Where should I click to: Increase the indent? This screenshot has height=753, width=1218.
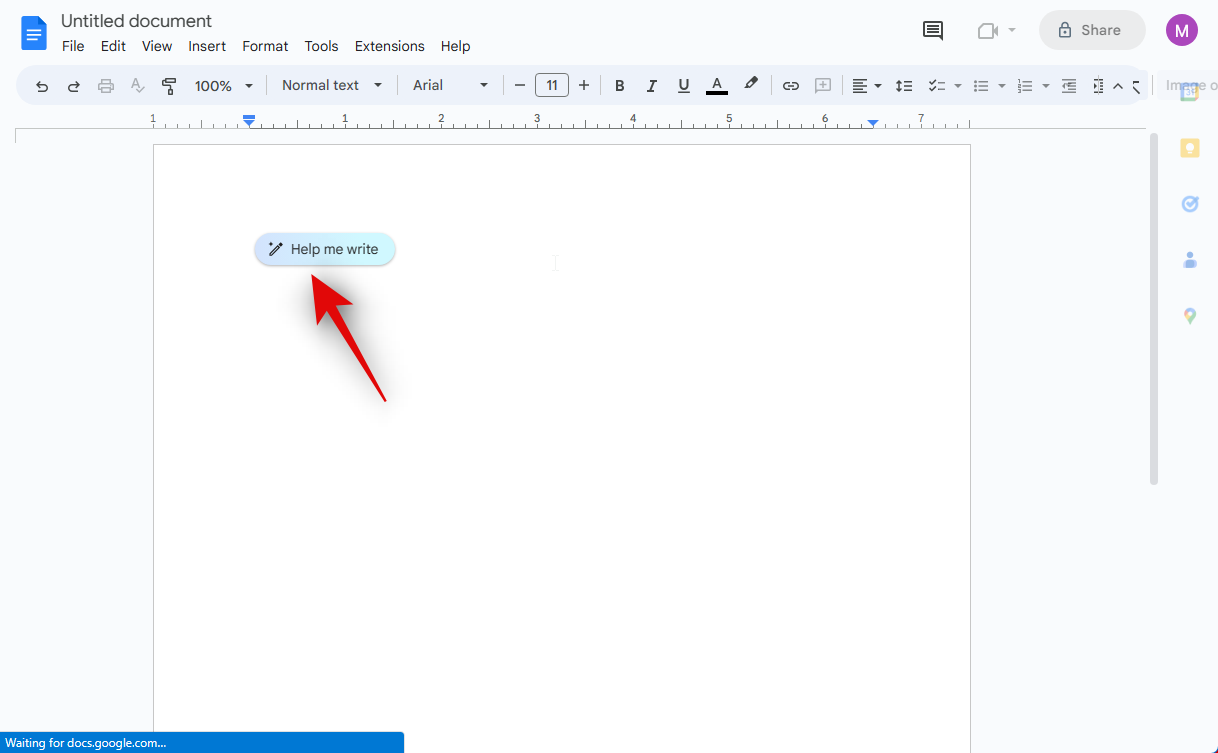pos(1098,86)
